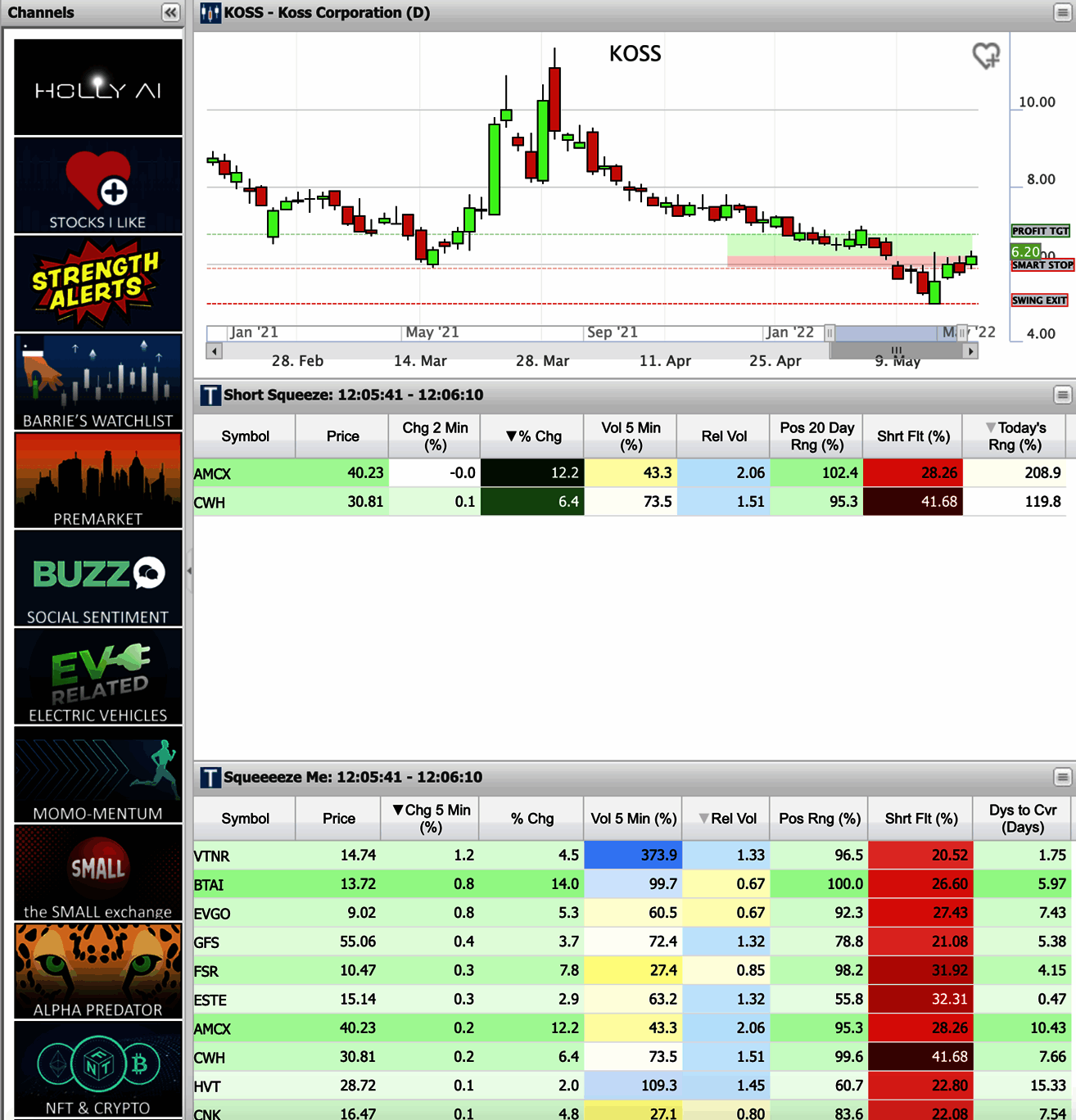Viewport: 1076px width, 1120px height.
Task: Open Barrie's Watchlist channel
Action: (x=97, y=382)
